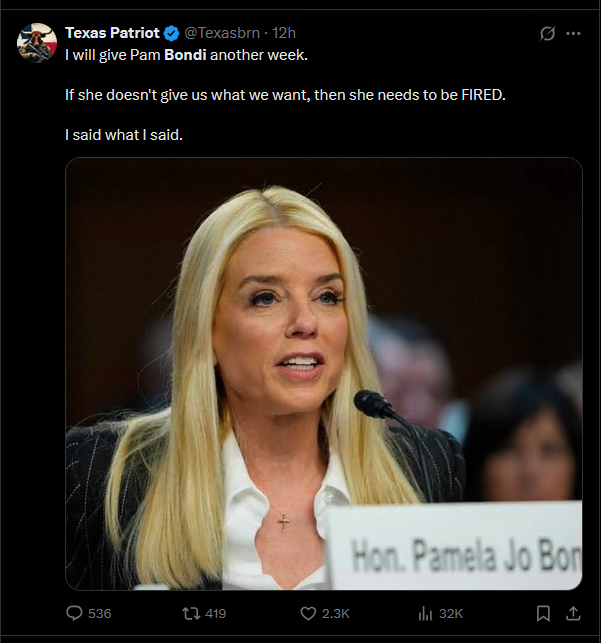Open the attached hearing photo
This screenshot has height=643, width=601.
[x=324, y=374]
